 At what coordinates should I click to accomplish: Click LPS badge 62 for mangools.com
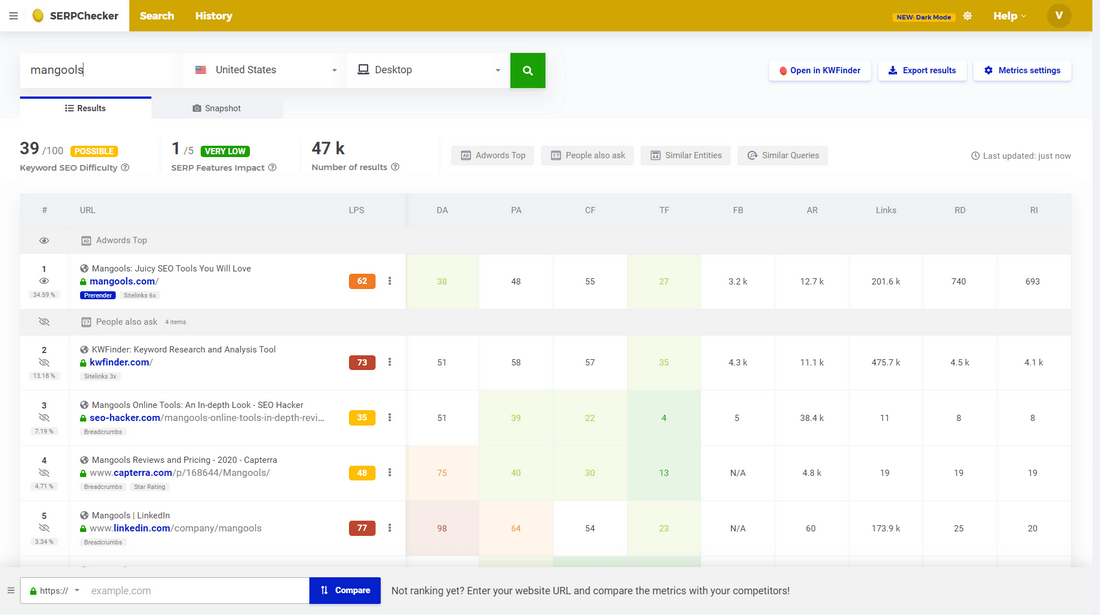pyautogui.click(x=362, y=281)
